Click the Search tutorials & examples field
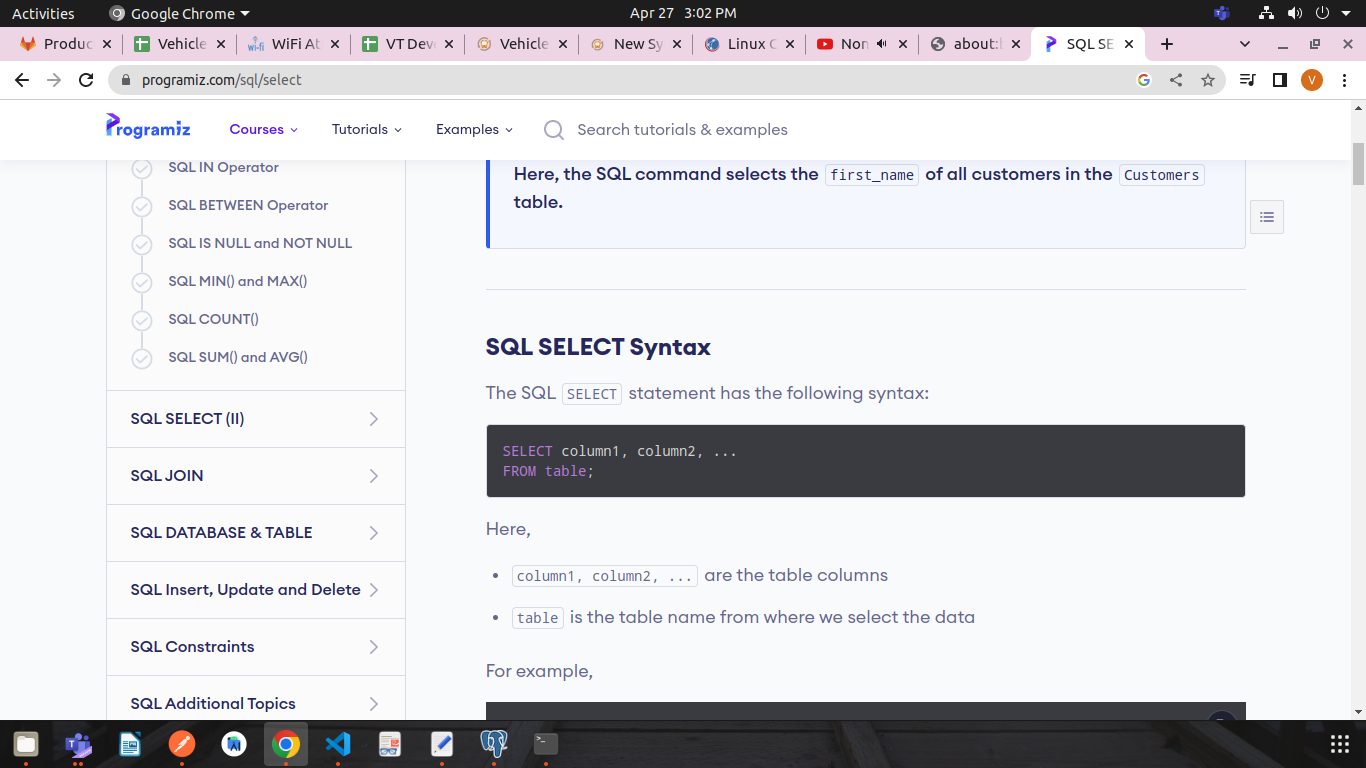This screenshot has height=768, width=1366. click(682, 130)
